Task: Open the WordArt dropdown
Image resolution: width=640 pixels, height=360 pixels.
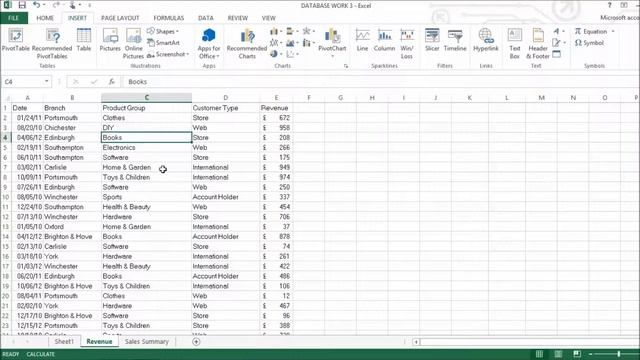Action: [558, 31]
